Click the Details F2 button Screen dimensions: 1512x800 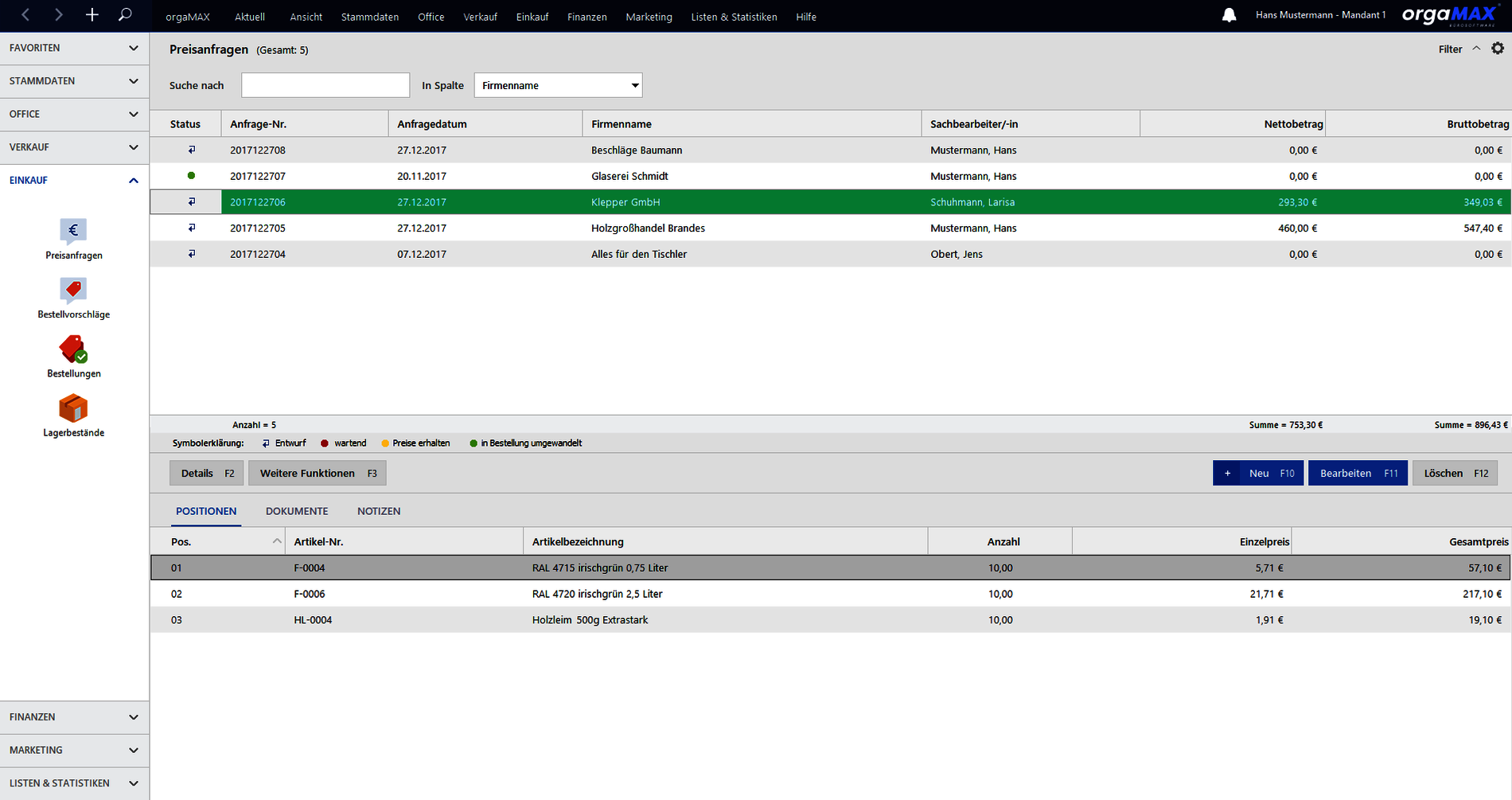(207, 473)
